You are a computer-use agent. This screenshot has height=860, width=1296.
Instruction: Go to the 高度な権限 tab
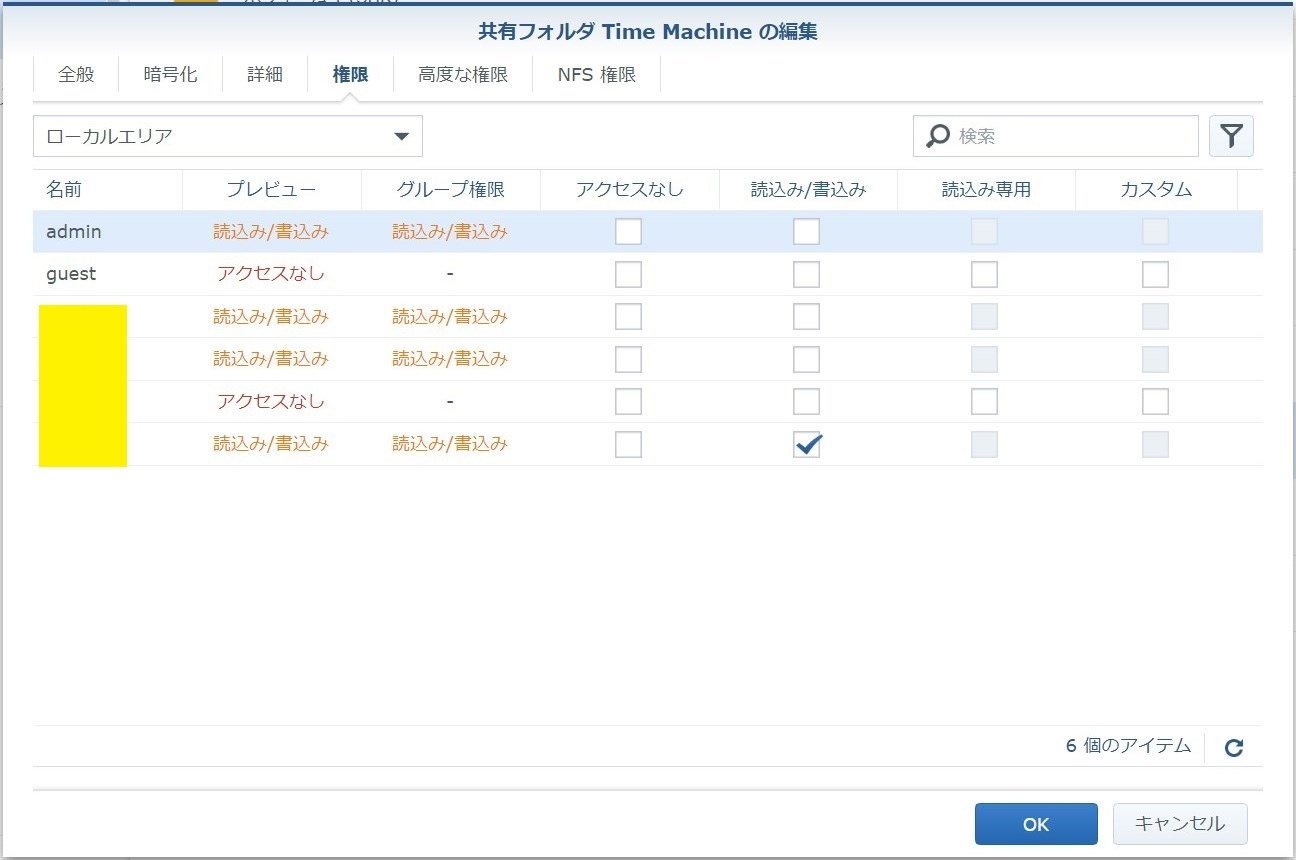(463, 75)
